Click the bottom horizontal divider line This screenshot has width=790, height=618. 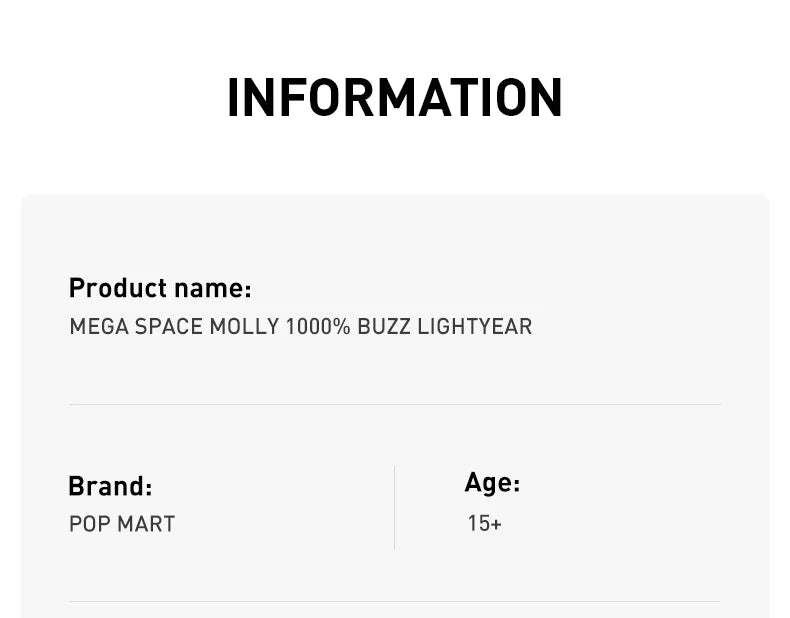click(394, 601)
